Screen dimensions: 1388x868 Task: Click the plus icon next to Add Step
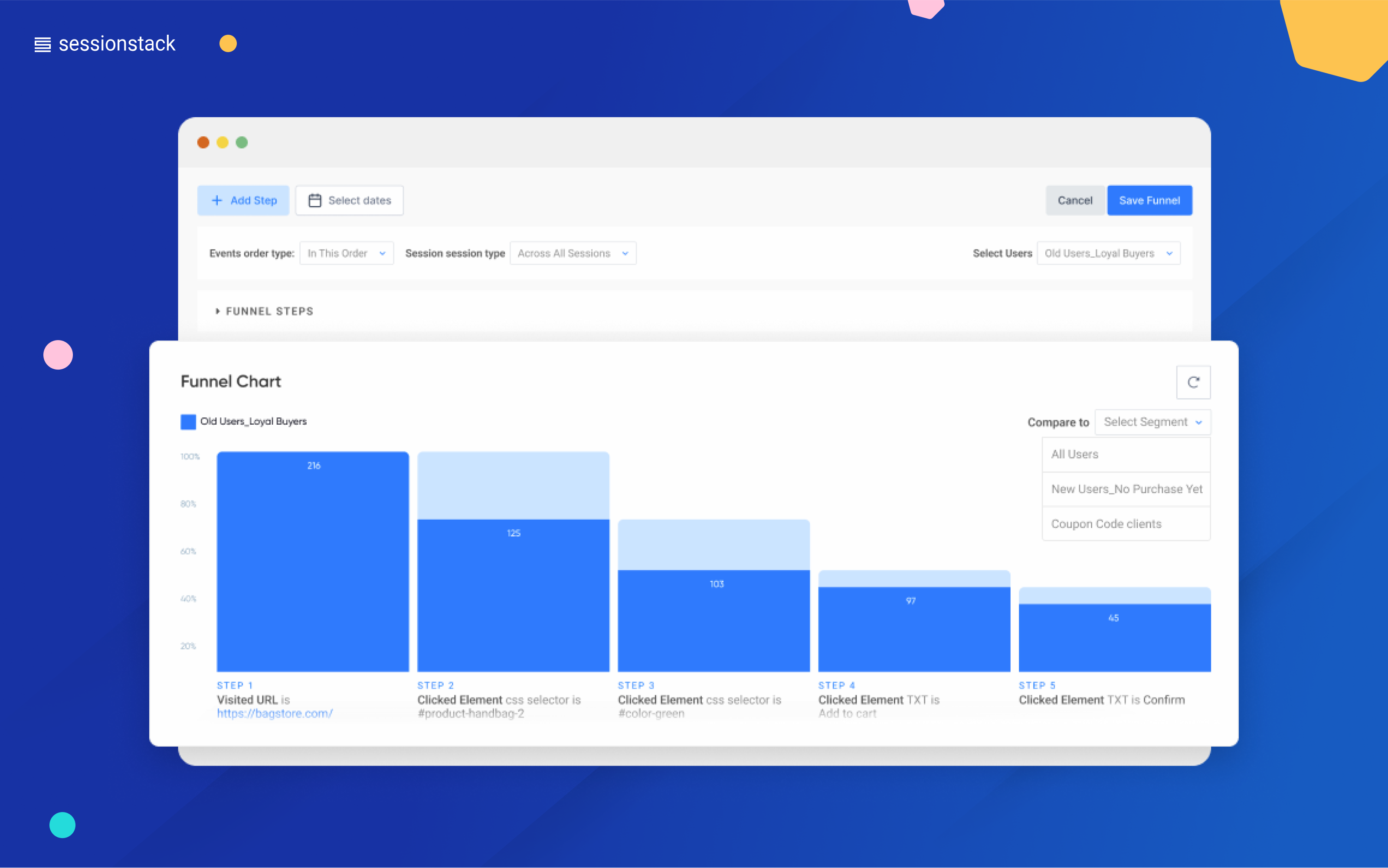pos(217,200)
